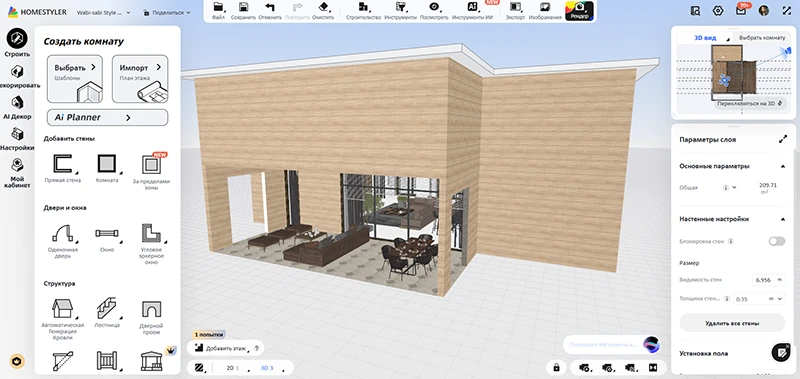Open the Изображения gallery
The image size is (800, 379).
tap(545, 7)
